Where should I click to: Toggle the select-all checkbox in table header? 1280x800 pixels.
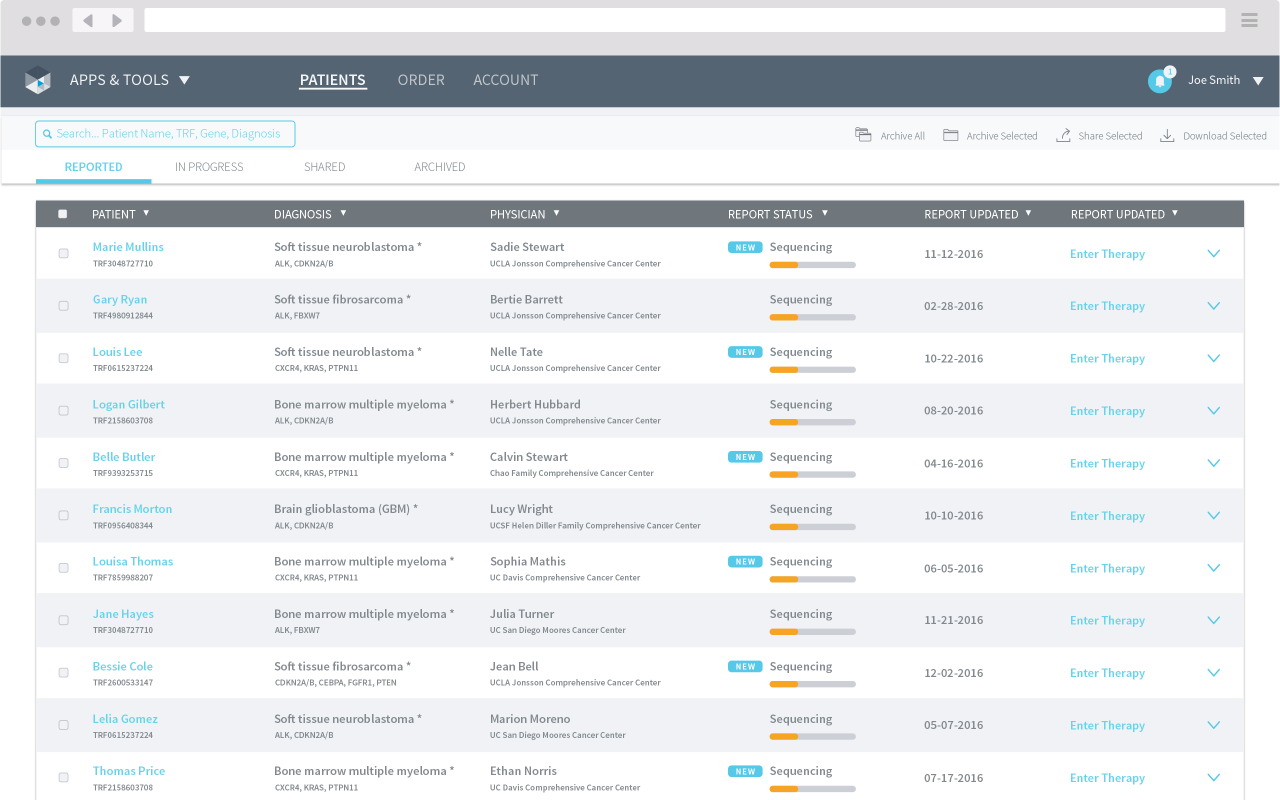[x=63, y=214]
